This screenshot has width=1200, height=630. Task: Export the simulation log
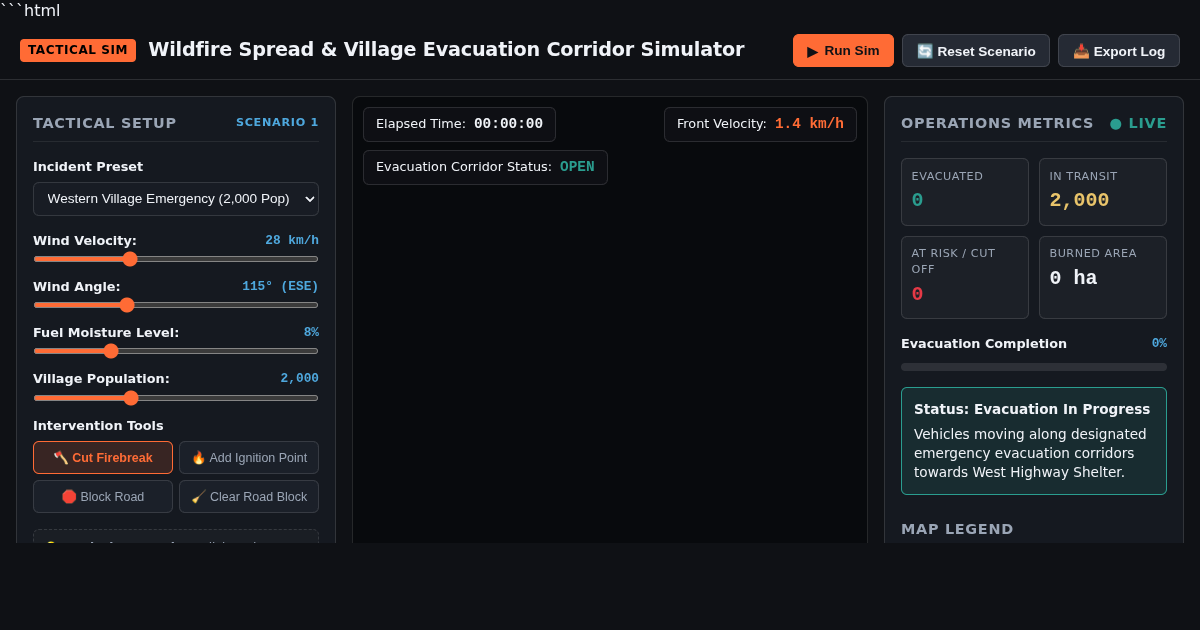pyautogui.click(x=1119, y=51)
